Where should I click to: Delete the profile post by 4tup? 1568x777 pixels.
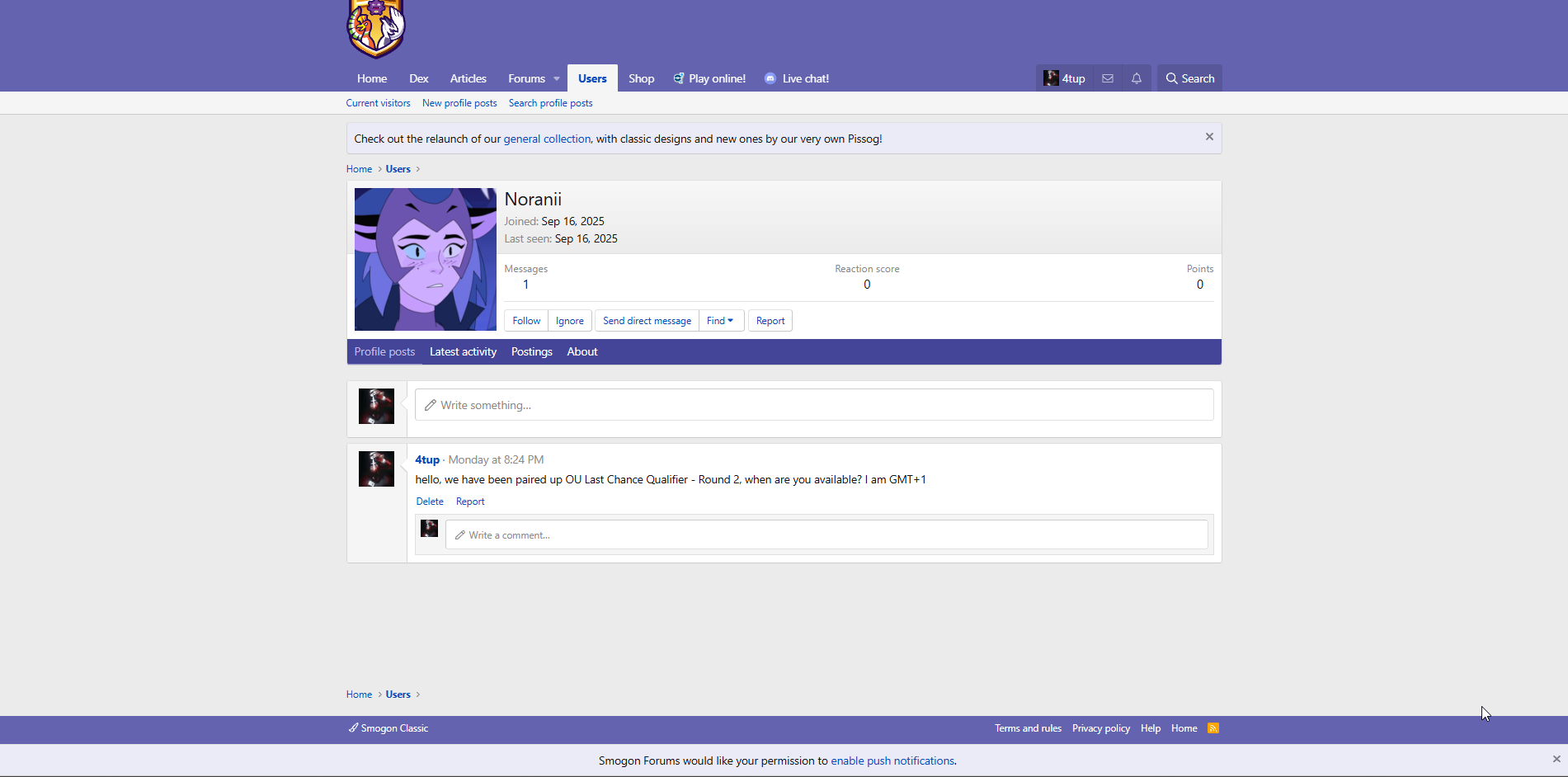(430, 502)
